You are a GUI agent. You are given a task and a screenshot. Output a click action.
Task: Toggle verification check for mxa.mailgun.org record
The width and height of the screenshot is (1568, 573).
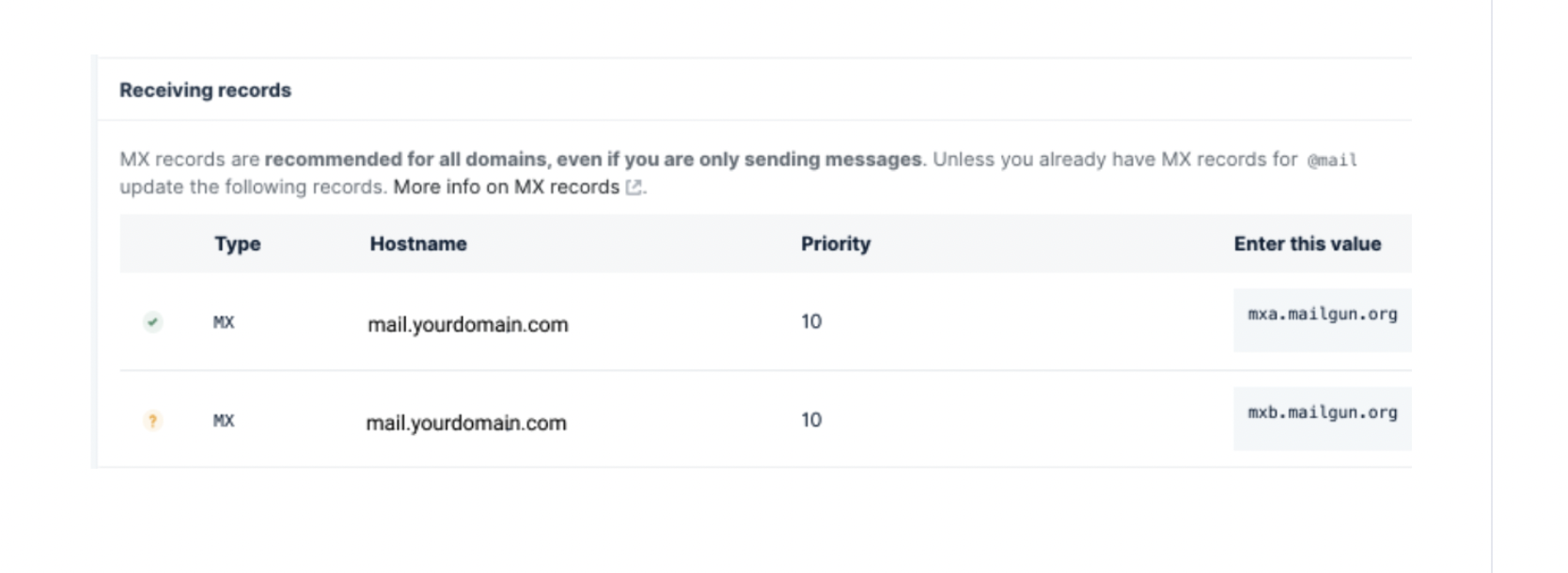click(152, 322)
